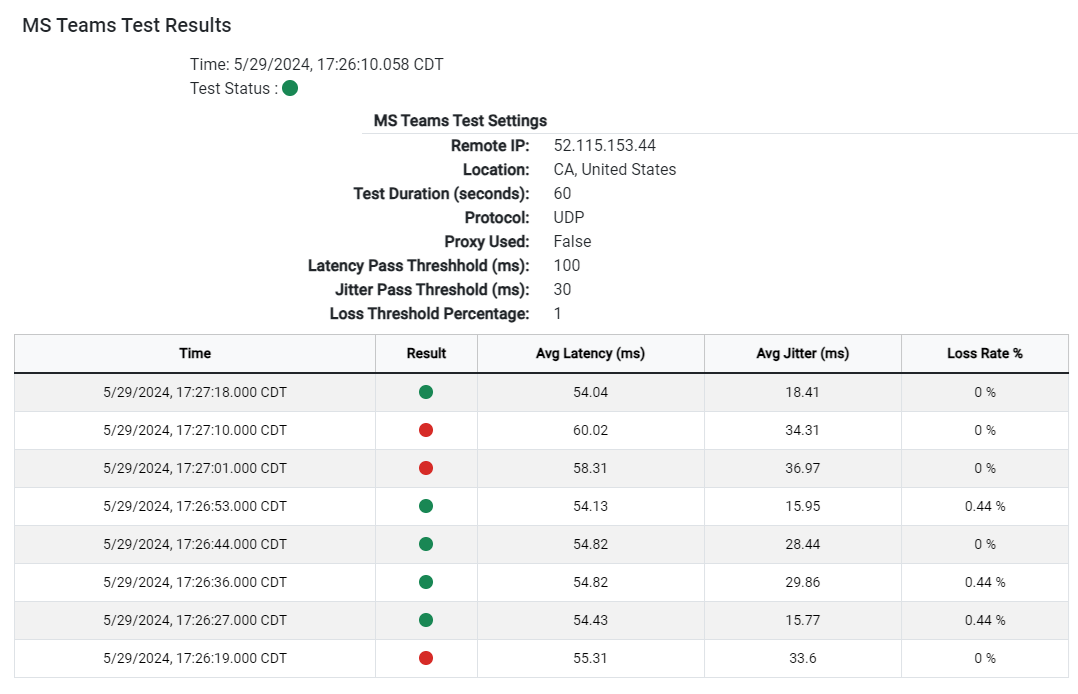Select the 60.02 average latency value

pos(591,430)
